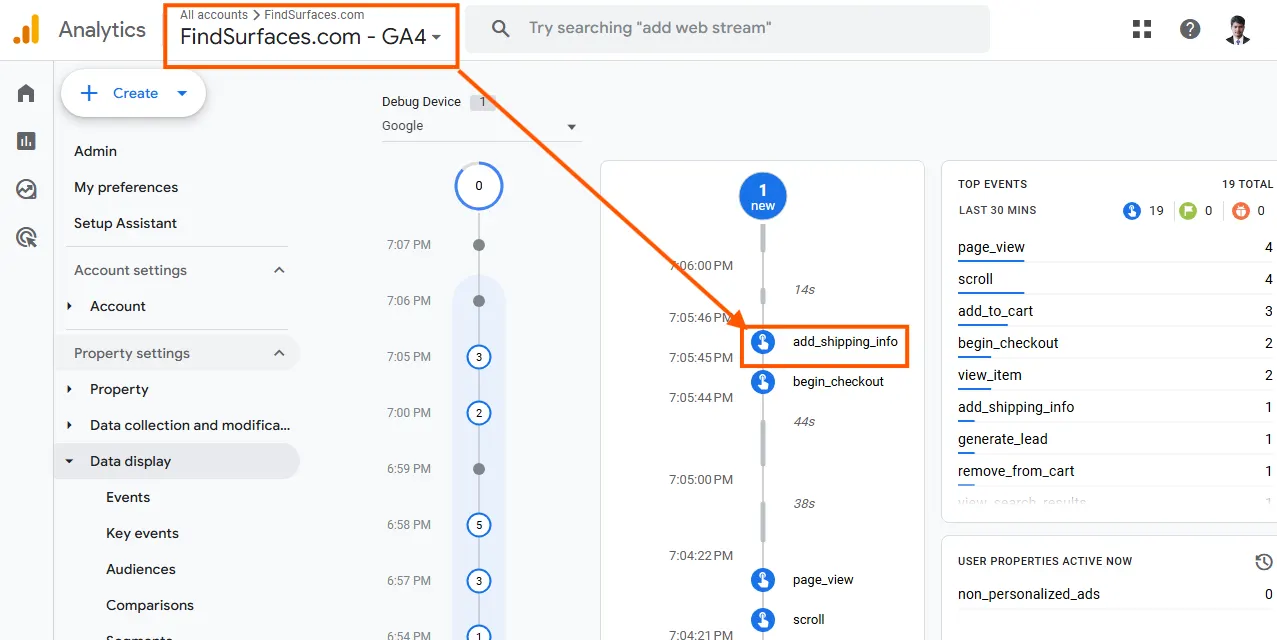Click the circle showing 0 at timeline top

(x=479, y=186)
